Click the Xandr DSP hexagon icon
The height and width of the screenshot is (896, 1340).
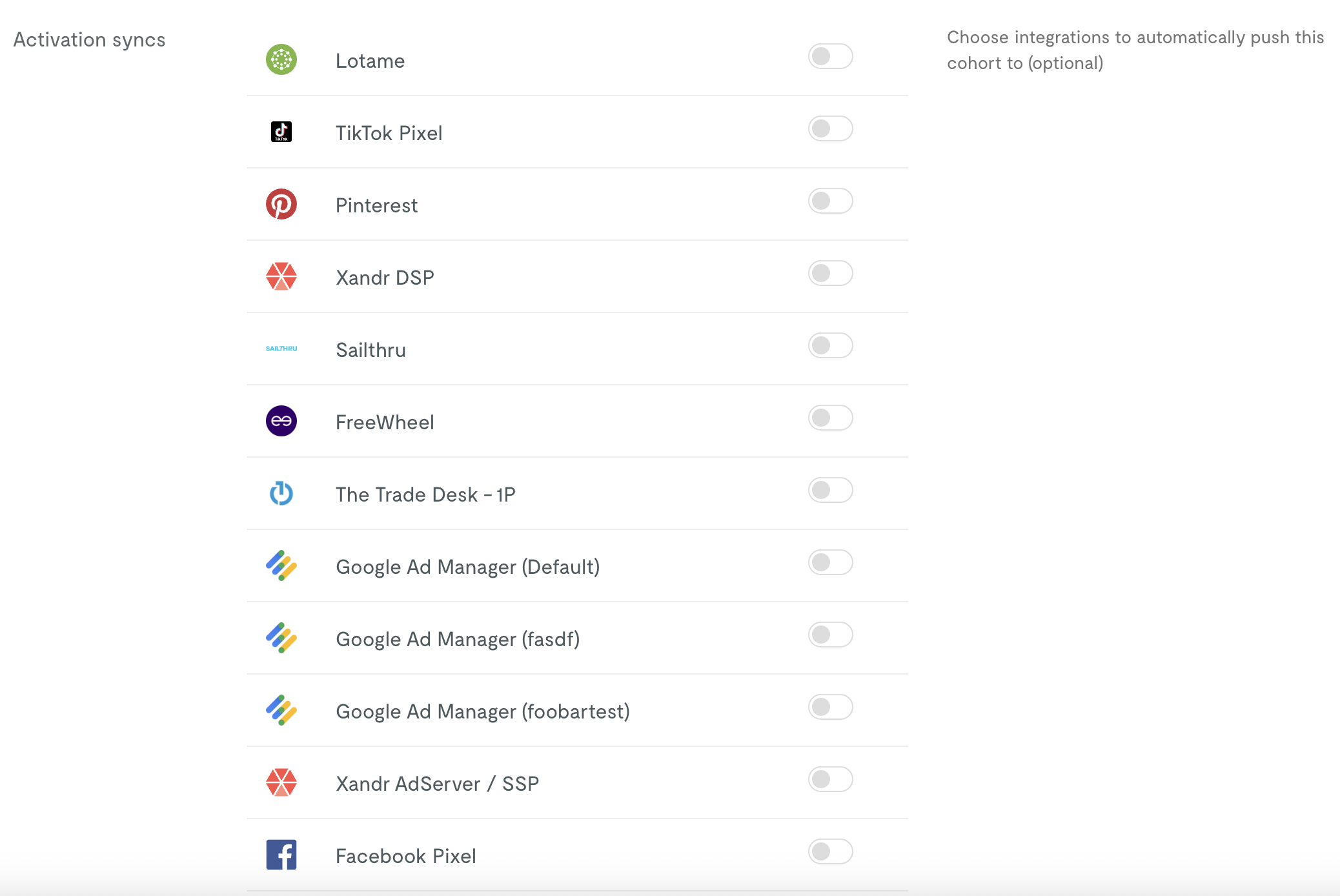click(x=281, y=276)
